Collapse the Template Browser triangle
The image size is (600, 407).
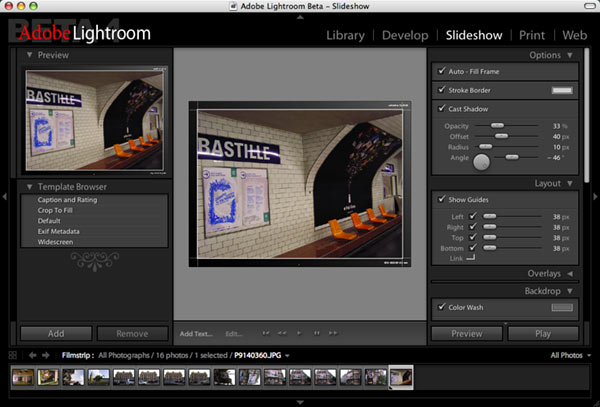click(29, 187)
